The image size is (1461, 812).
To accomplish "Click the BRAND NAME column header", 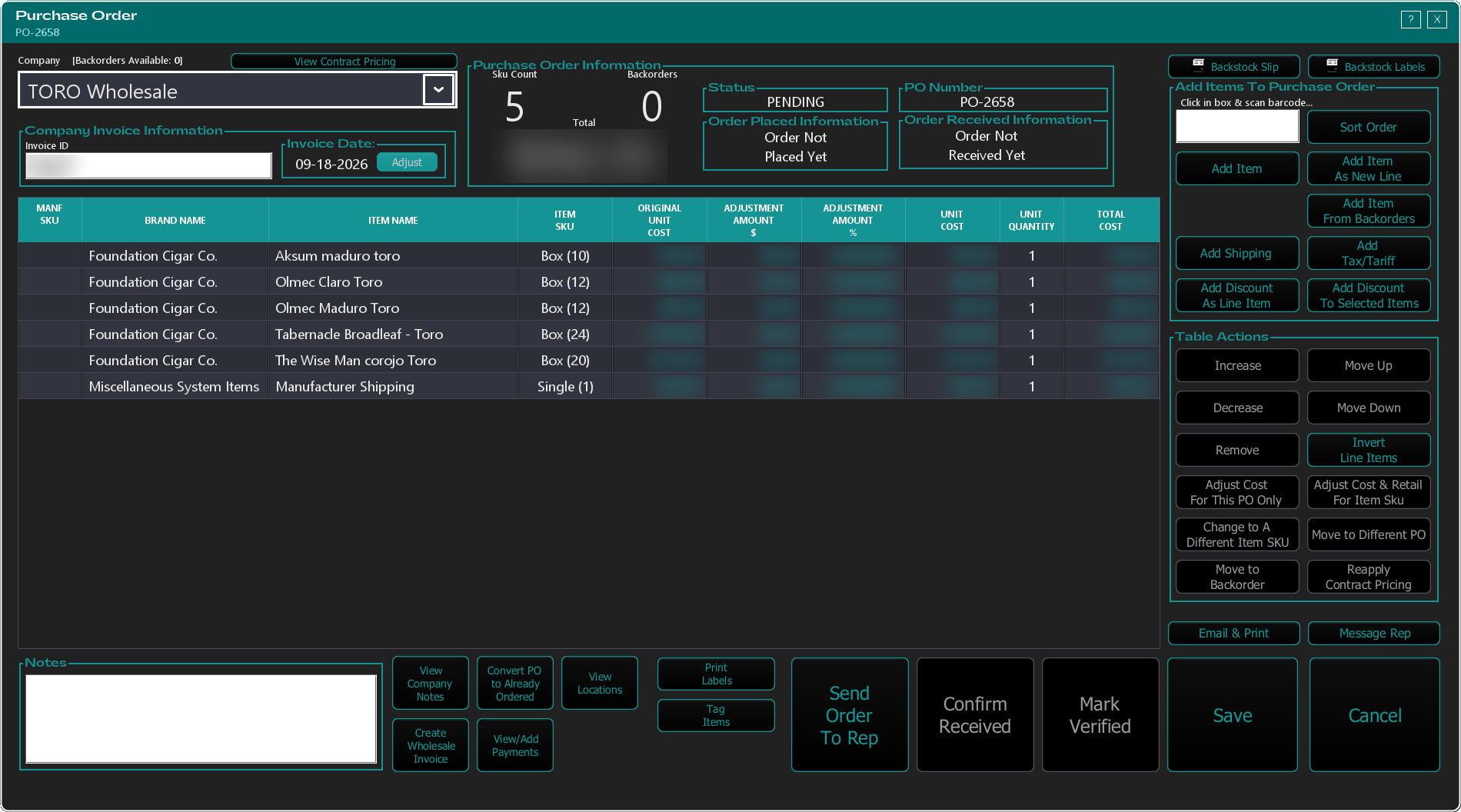I will (175, 220).
